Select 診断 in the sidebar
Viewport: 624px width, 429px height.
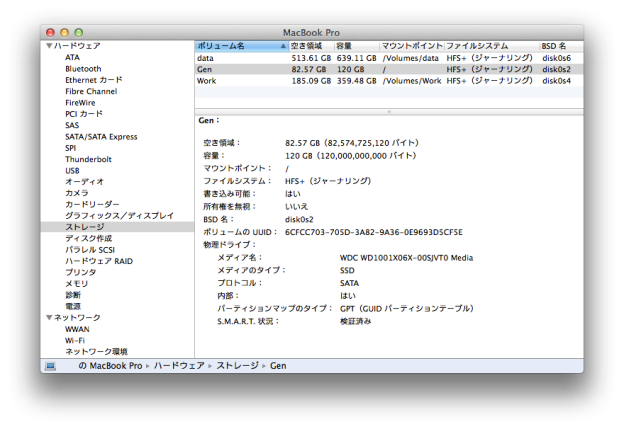pyautogui.click(x=73, y=295)
